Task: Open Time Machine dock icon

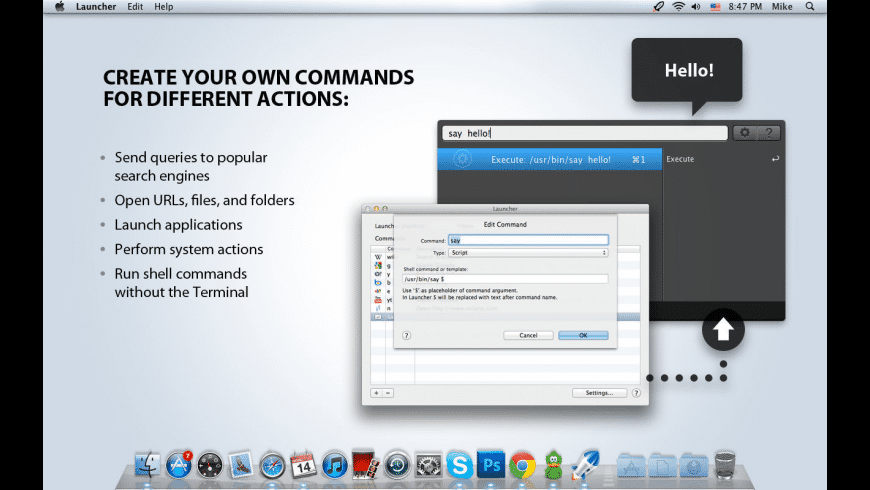Action: point(397,465)
